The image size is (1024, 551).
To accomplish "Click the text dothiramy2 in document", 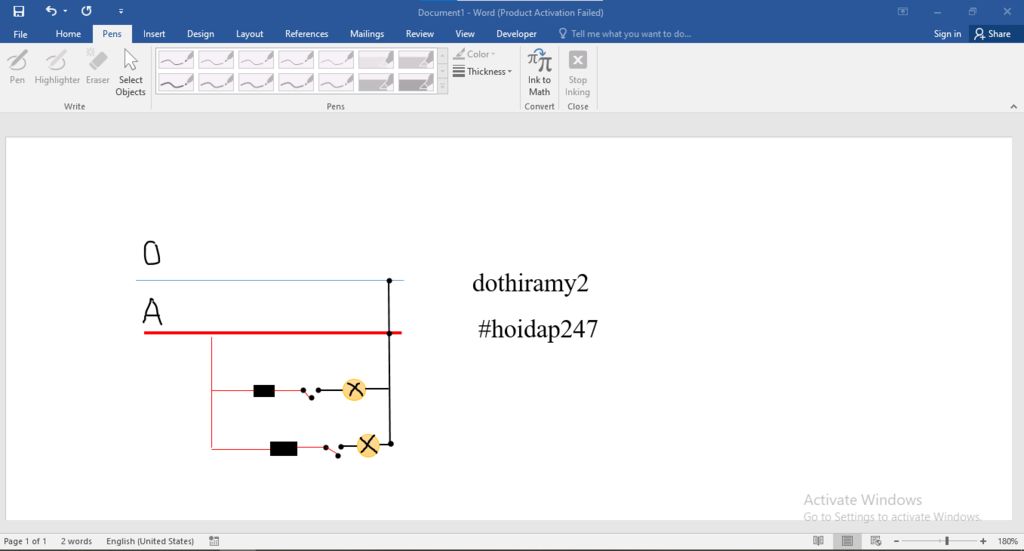I will coord(530,283).
